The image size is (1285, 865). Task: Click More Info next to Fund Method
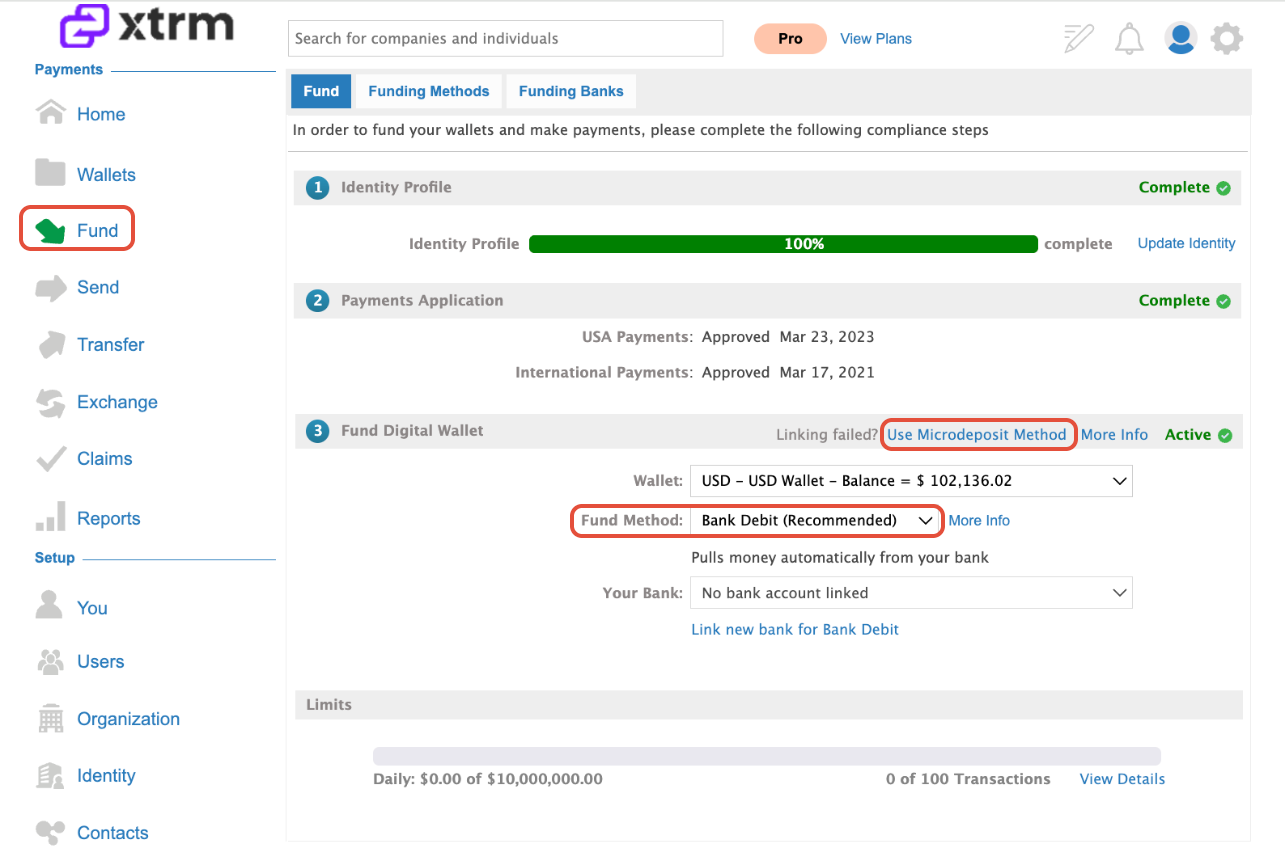click(x=979, y=521)
